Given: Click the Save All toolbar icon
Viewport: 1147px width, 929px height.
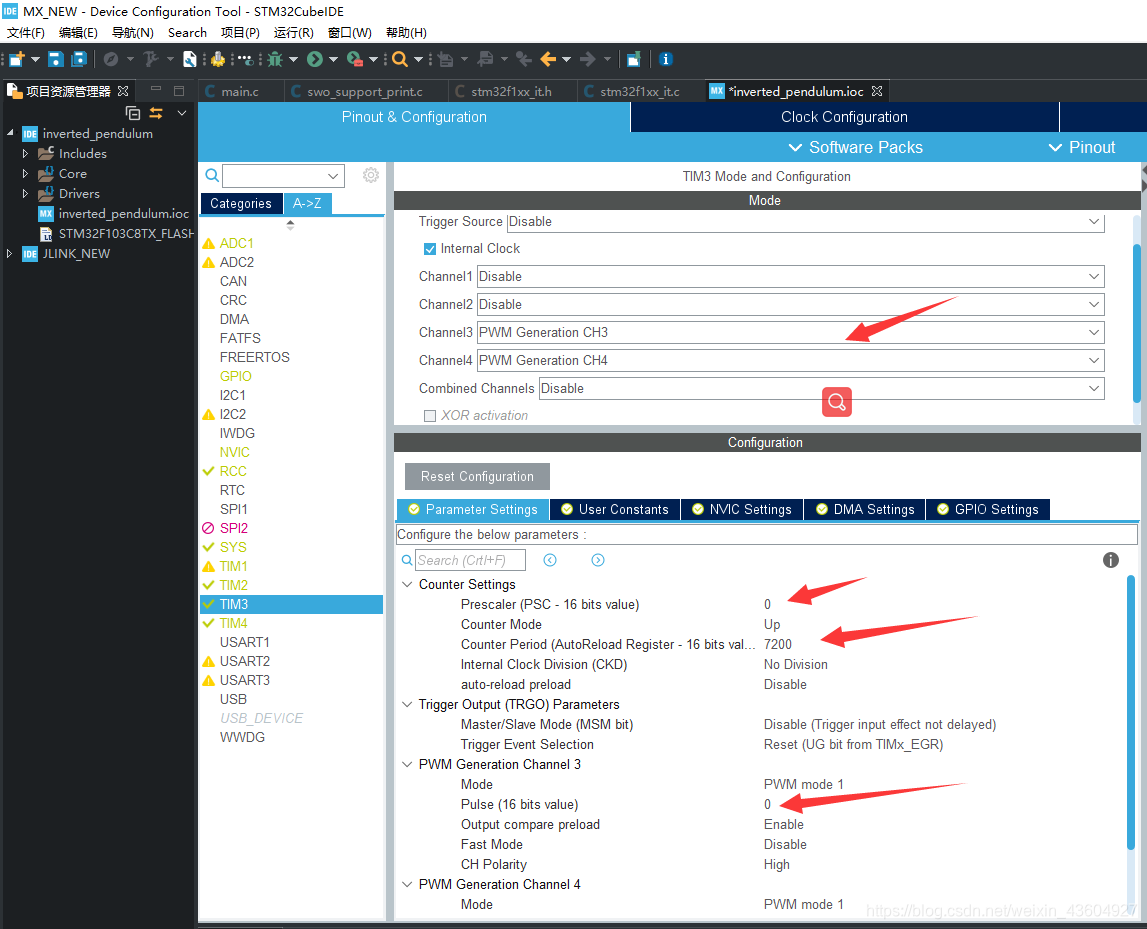Looking at the screenshot, I should coord(79,59).
